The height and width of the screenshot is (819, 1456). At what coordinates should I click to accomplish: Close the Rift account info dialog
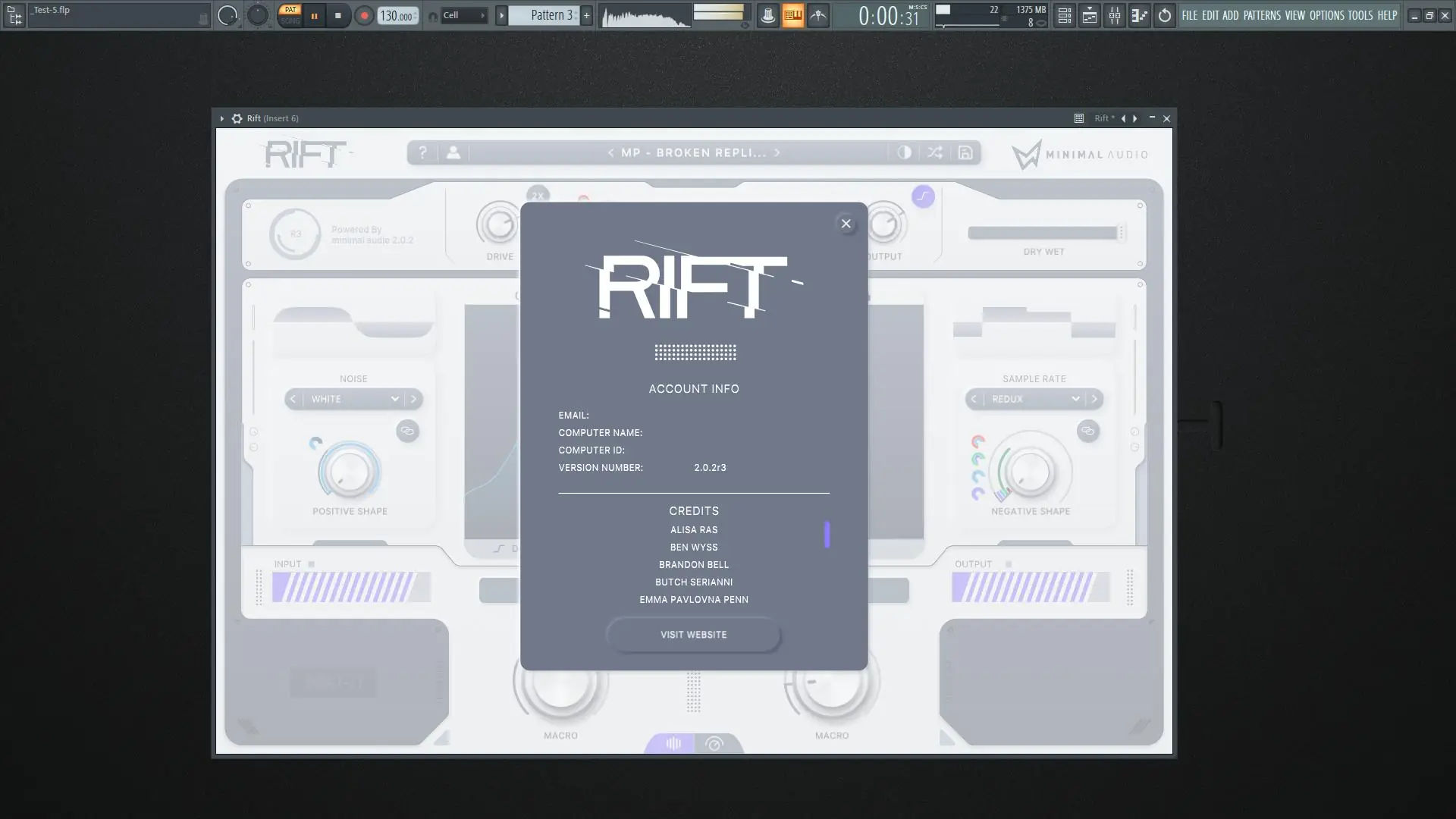point(846,224)
